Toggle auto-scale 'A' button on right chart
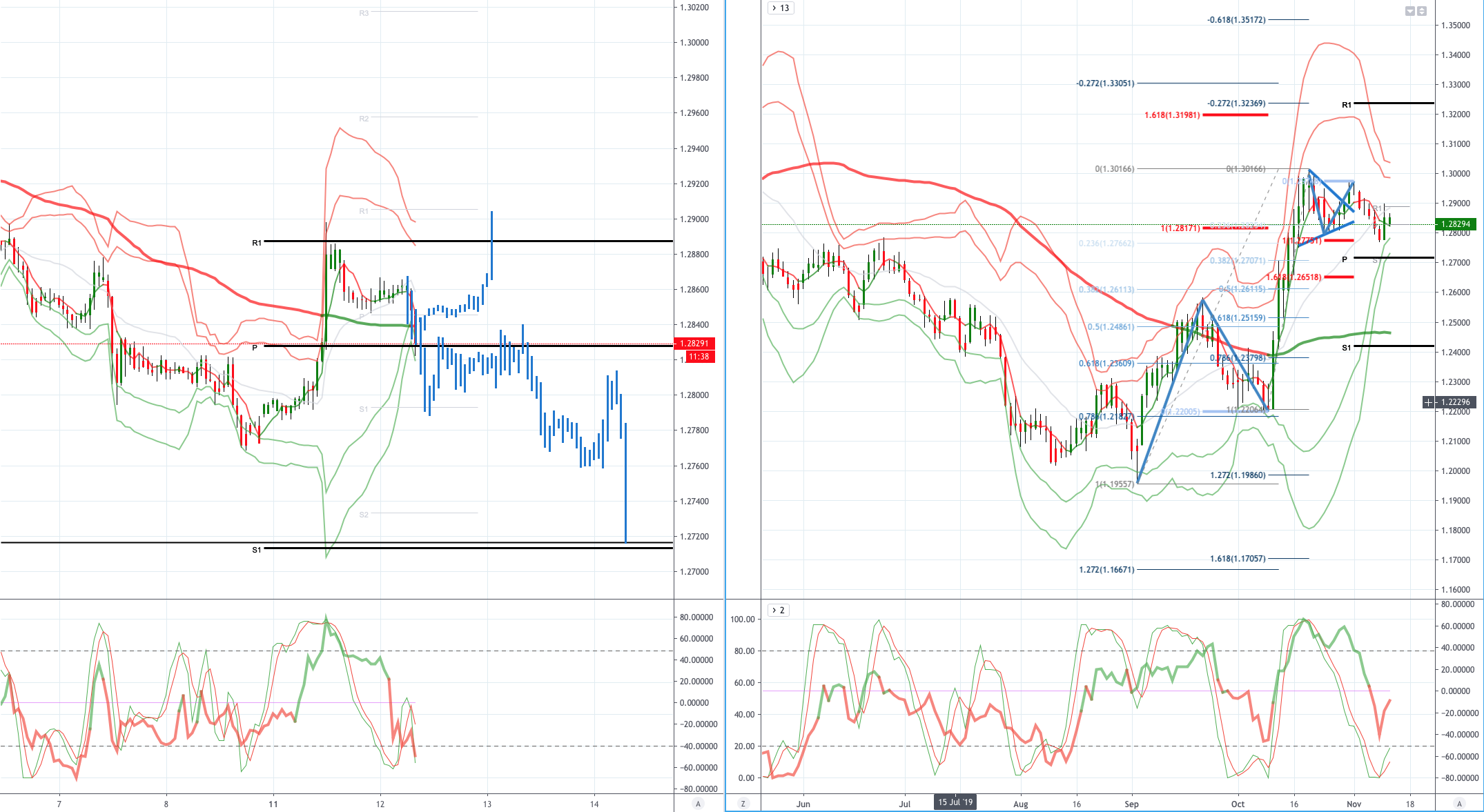This screenshot has height=812, width=1484. click(x=1458, y=804)
